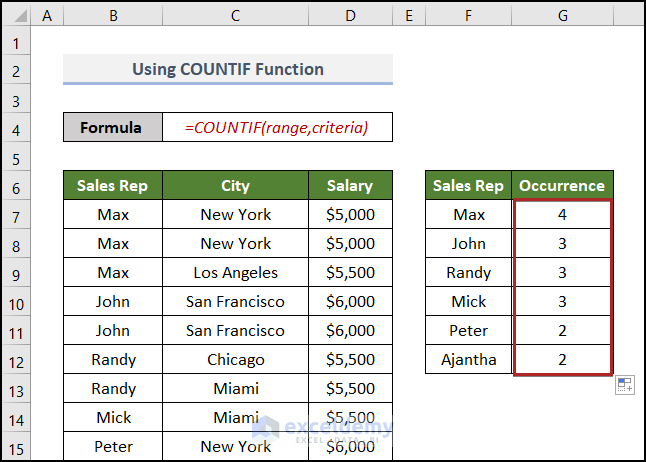Select column F header

coord(468,16)
